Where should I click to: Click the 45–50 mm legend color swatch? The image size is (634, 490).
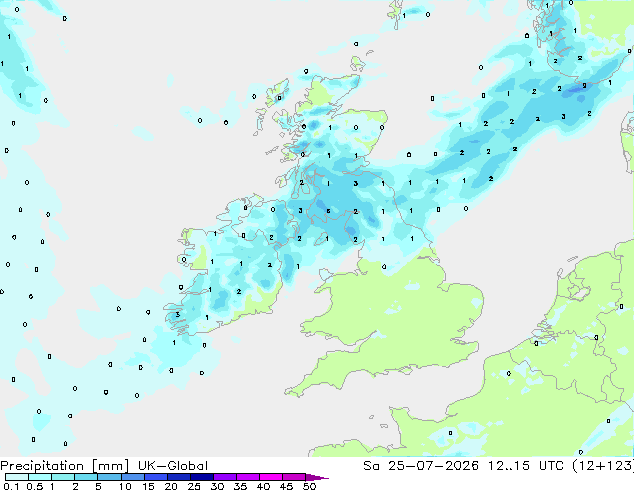point(294,477)
